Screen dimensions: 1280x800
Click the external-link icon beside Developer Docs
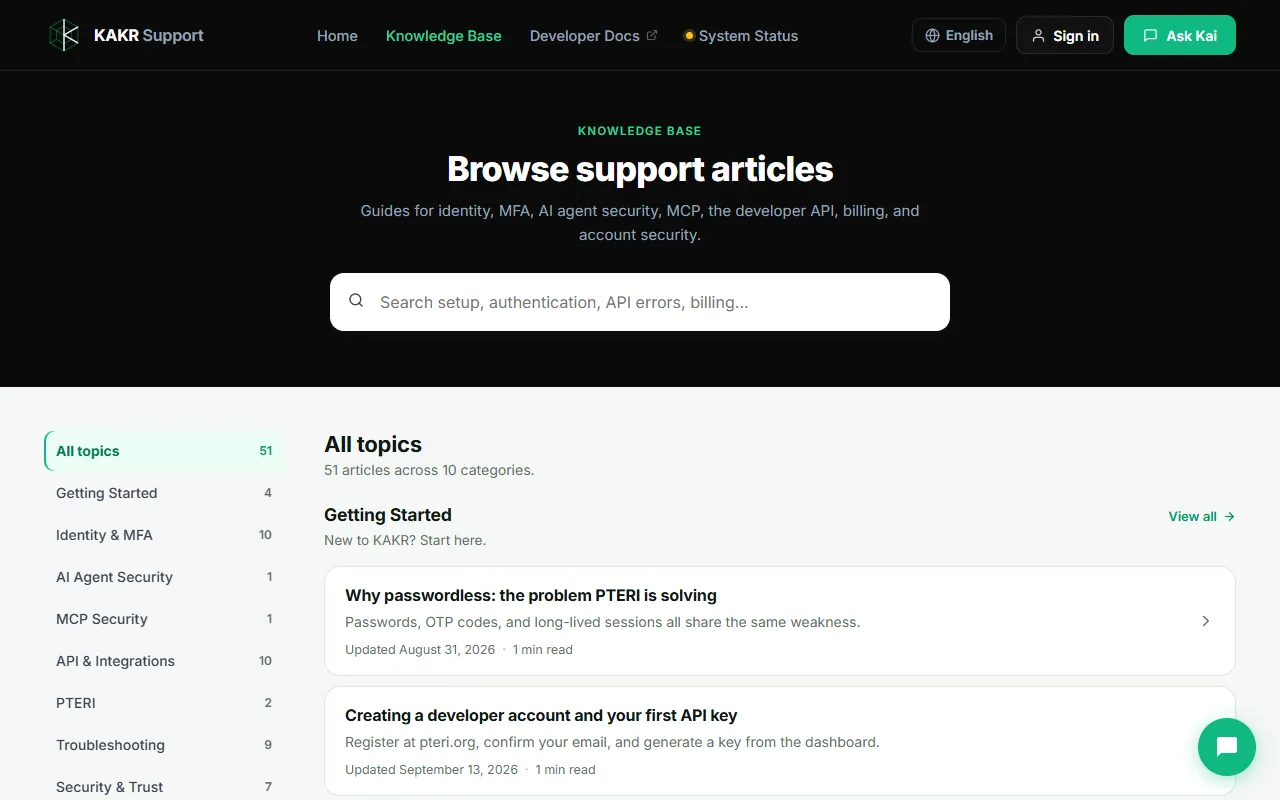pyautogui.click(x=652, y=35)
